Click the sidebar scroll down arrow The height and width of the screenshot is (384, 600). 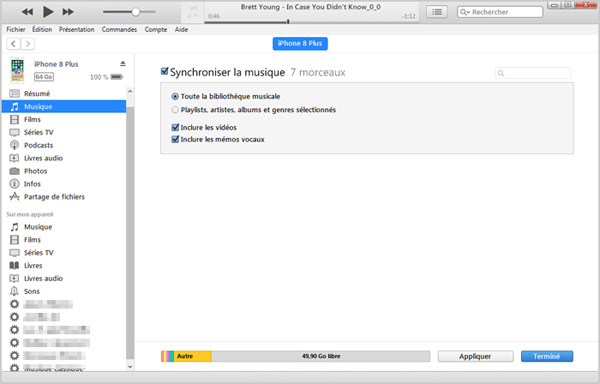pos(130,366)
